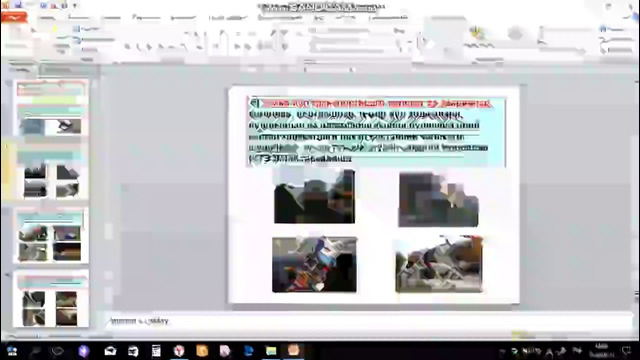Select the colorful lower-left photo on the slide
This screenshot has width=640, height=360.
(x=314, y=264)
